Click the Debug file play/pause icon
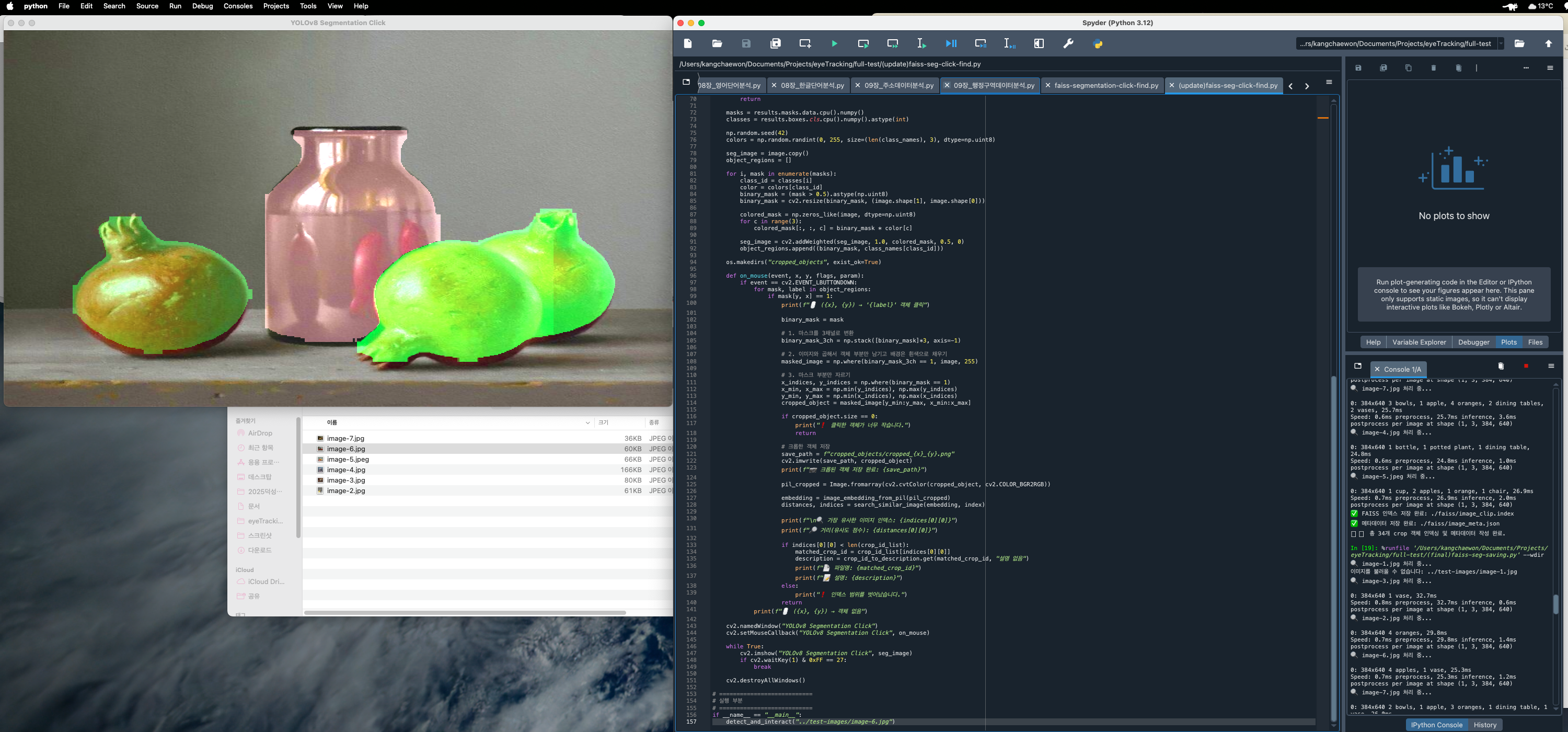This screenshot has width=1568, height=732. pos(951,44)
